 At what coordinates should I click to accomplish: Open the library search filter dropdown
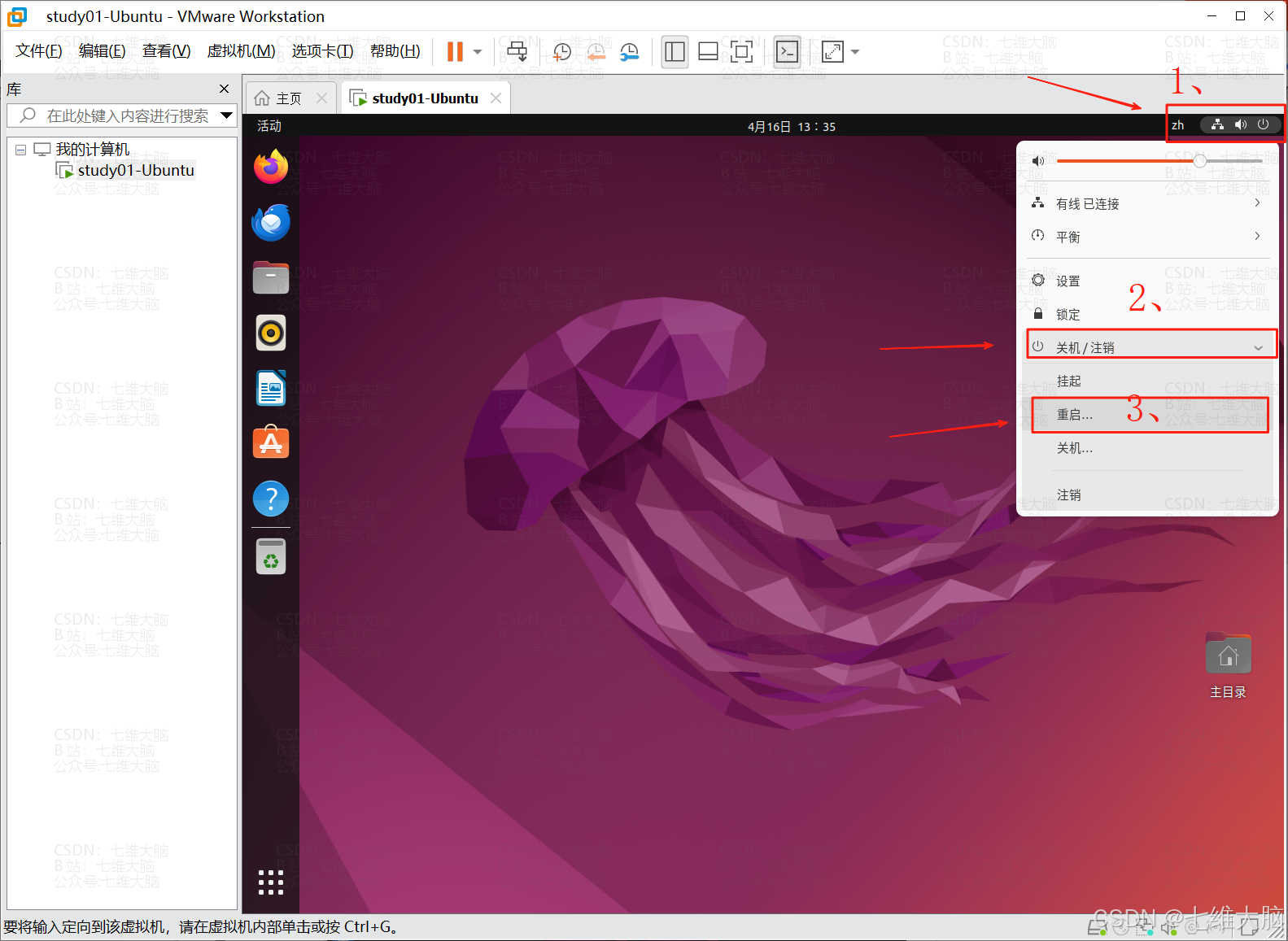227,115
